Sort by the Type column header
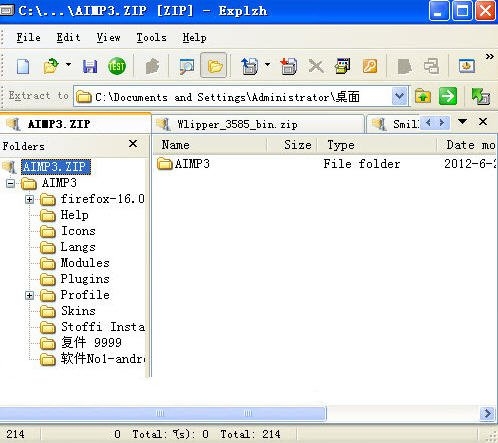The width and height of the screenshot is (498, 443). [376, 145]
